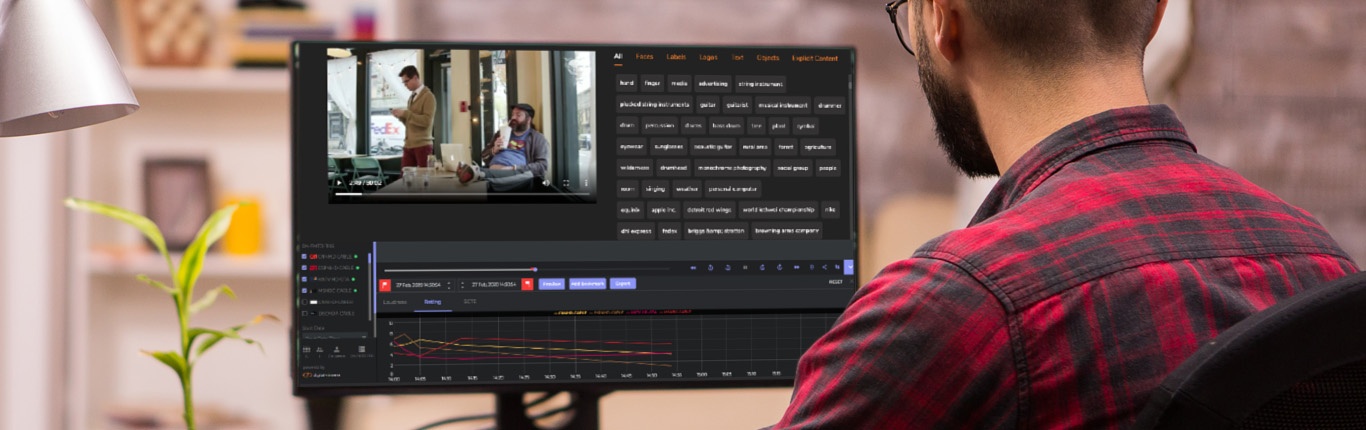
Task: Open the date dropdown below the channel list
Action: 335,337
